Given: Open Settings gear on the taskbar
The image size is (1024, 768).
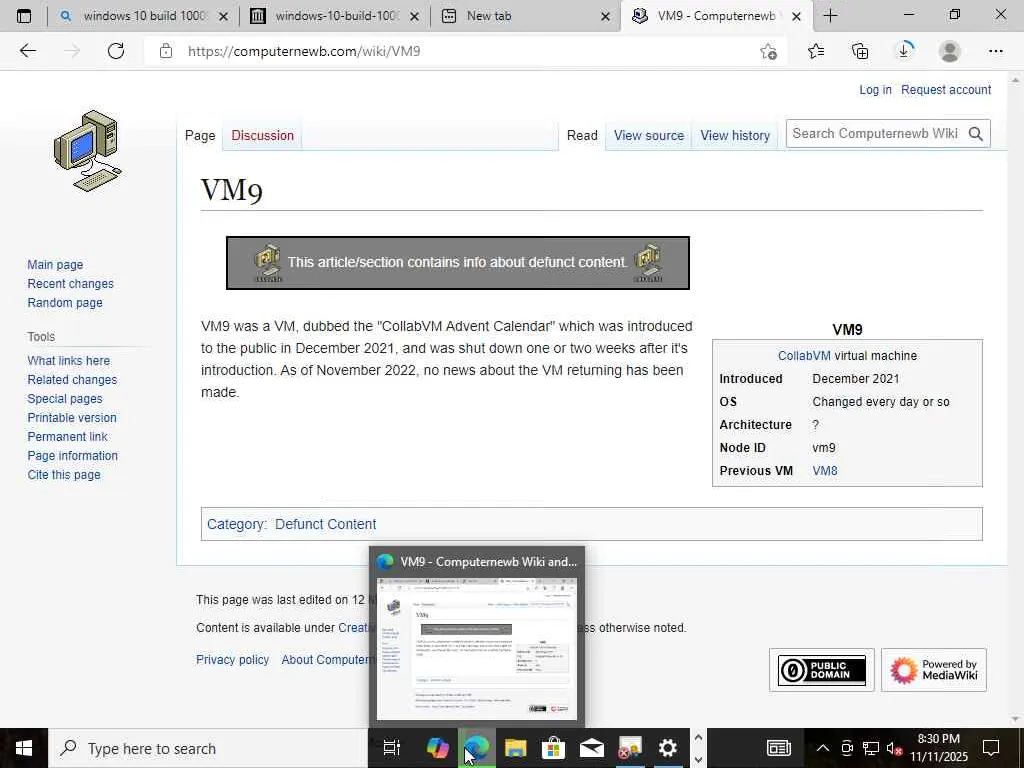Looking at the screenshot, I should (667, 748).
